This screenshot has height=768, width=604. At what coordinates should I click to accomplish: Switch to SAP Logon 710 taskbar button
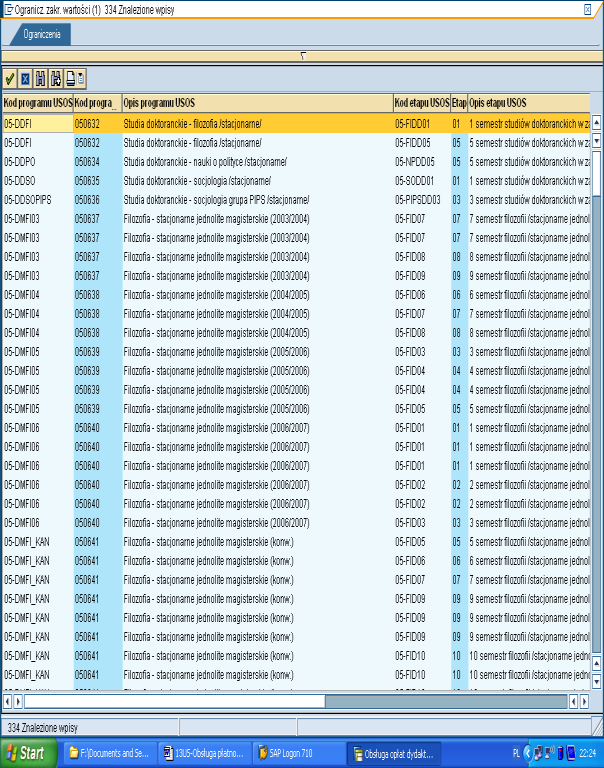pos(299,753)
